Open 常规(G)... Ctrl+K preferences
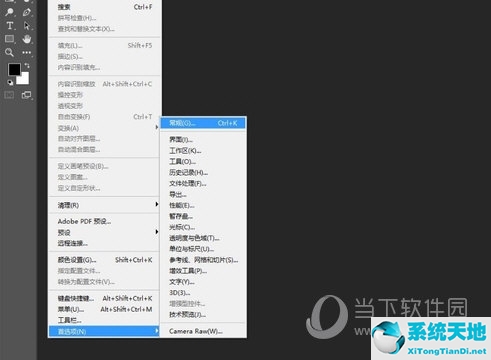Viewport: 491px width, 360px height. (x=203, y=123)
